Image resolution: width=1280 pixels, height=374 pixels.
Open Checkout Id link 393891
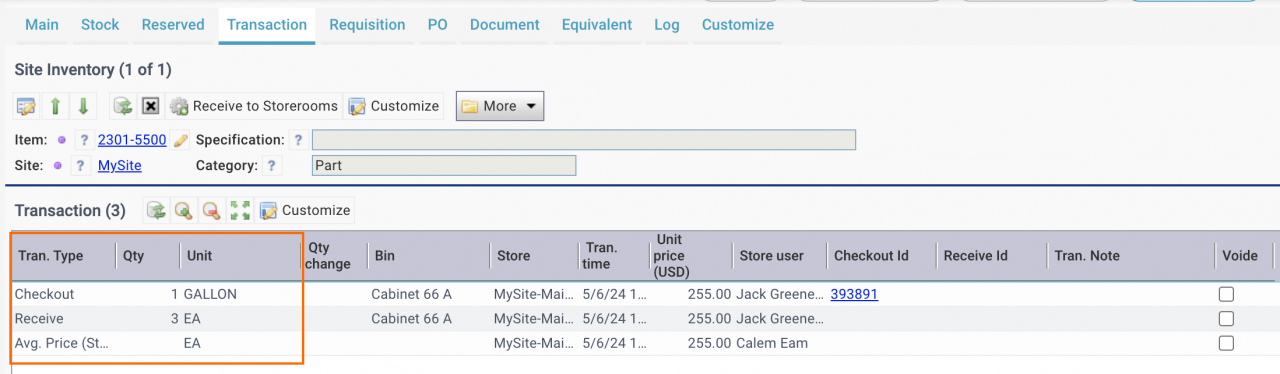(854, 294)
